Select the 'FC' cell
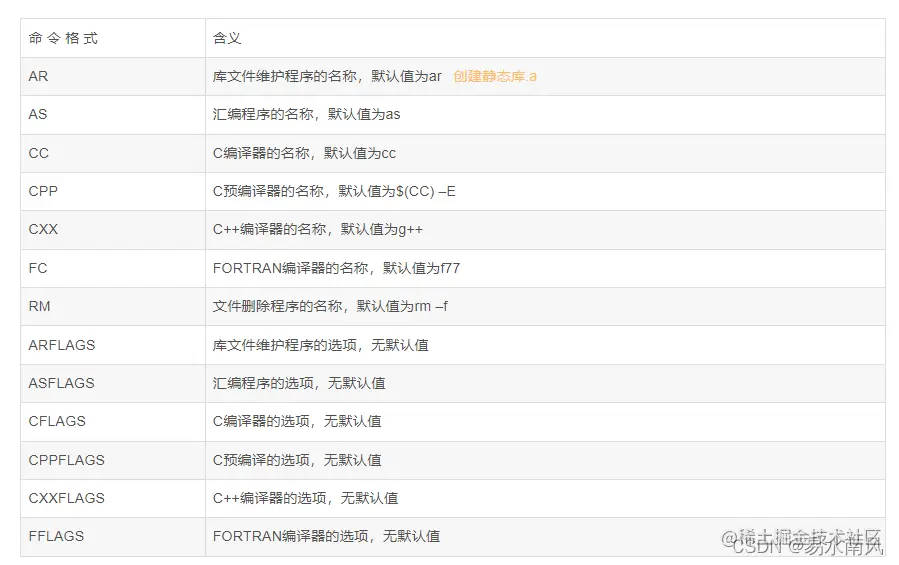Viewport: 899px width, 565px height. (x=113, y=268)
